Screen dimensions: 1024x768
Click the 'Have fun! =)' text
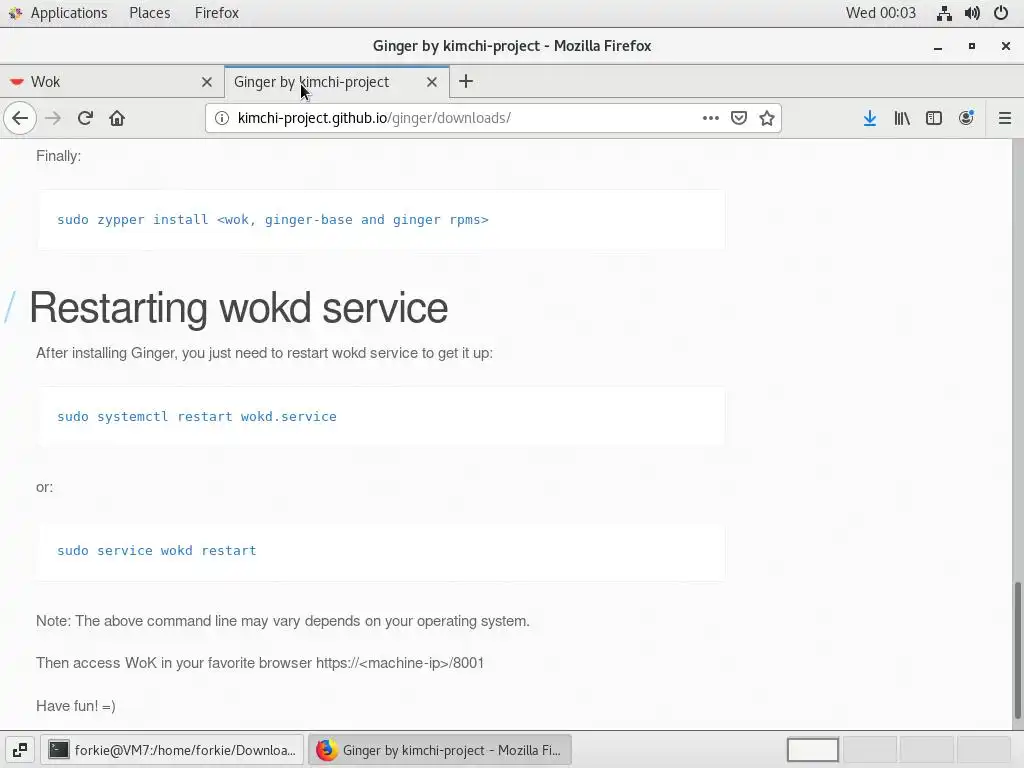click(x=76, y=706)
